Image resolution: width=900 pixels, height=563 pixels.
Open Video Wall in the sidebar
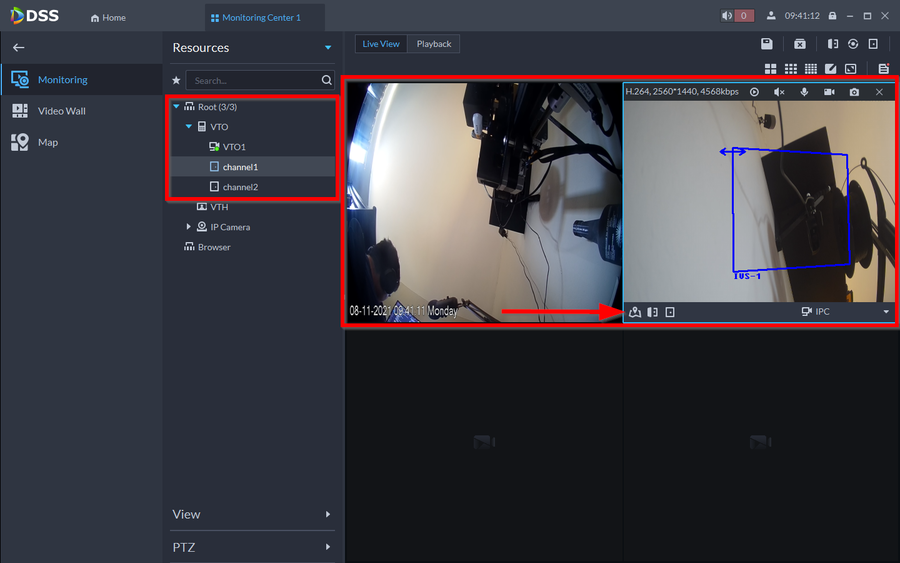tap(61, 111)
